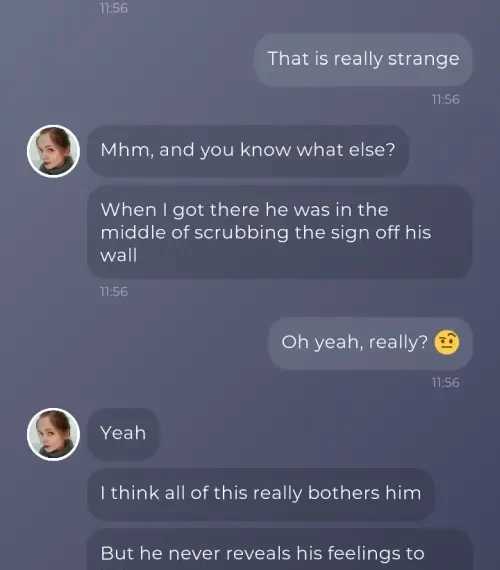Click the raised-eyebrow emoji in the sent message
The width and height of the screenshot is (500, 570).
447,342
